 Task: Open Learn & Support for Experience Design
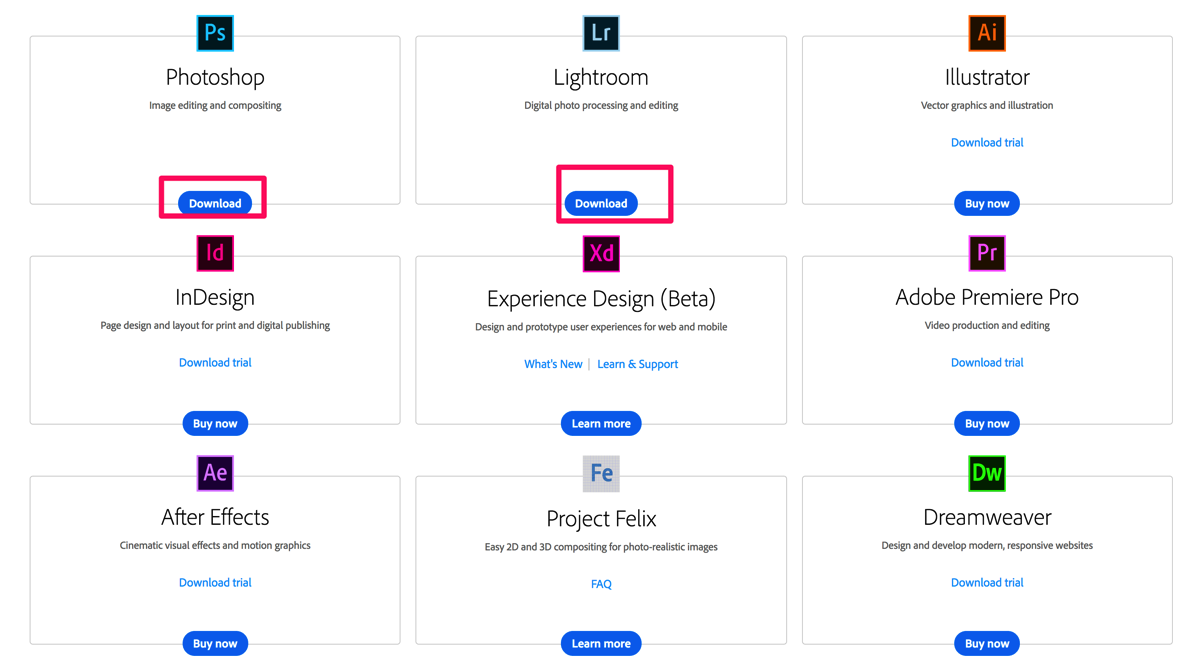coord(638,364)
